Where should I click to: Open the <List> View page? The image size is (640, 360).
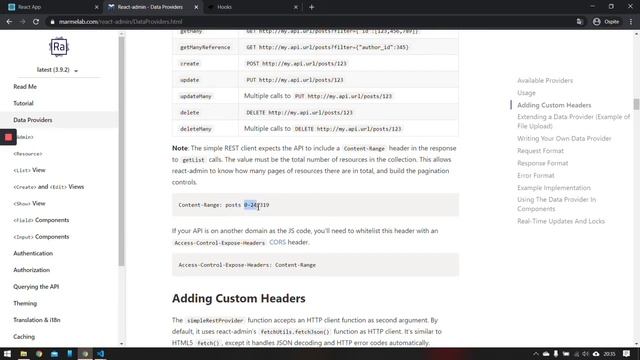(x=29, y=170)
